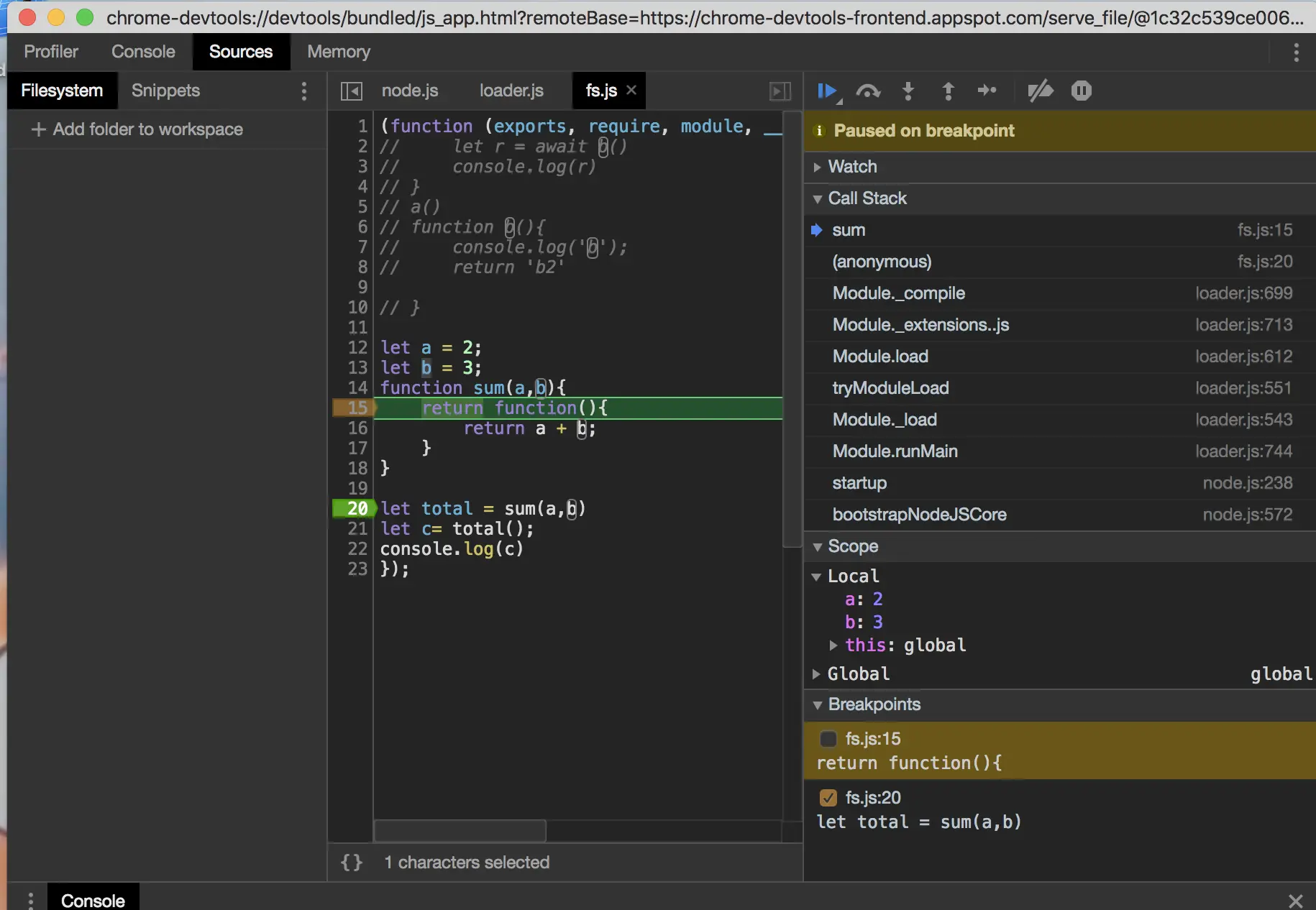
Task: Click the Step arrow debugger icon
Action: pos(987,91)
